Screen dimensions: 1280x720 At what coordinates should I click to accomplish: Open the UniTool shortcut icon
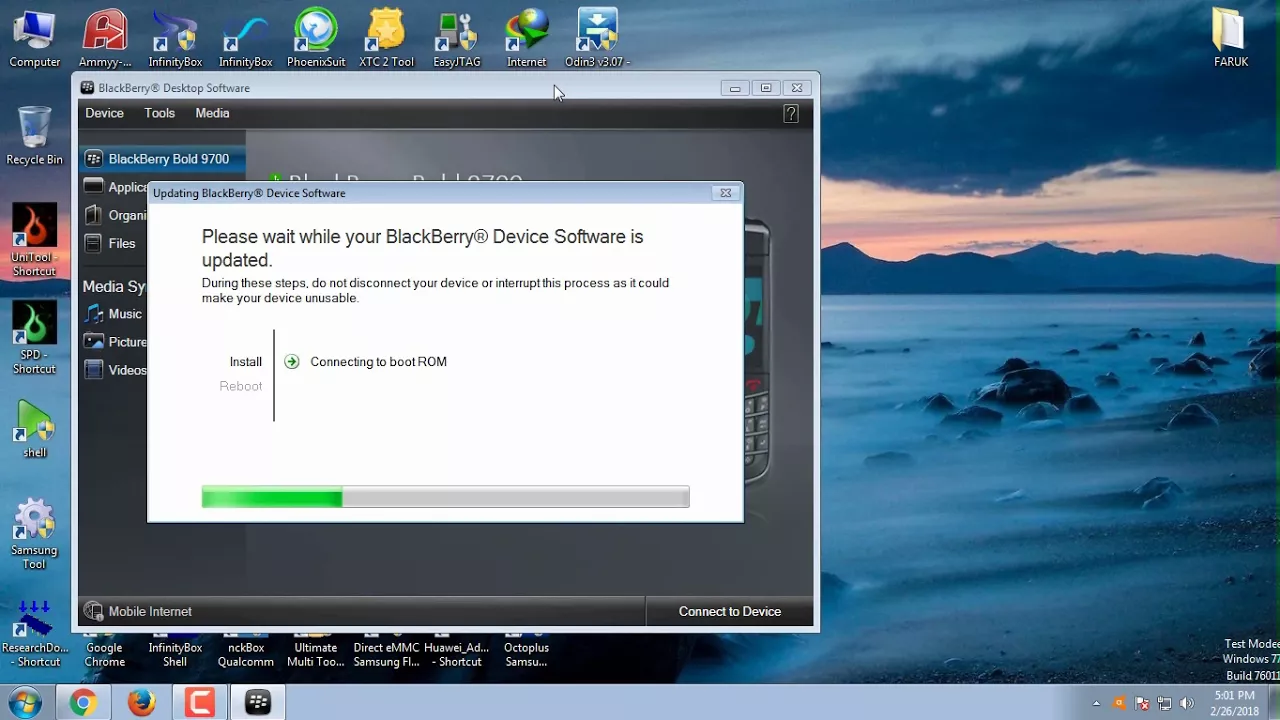click(34, 240)
